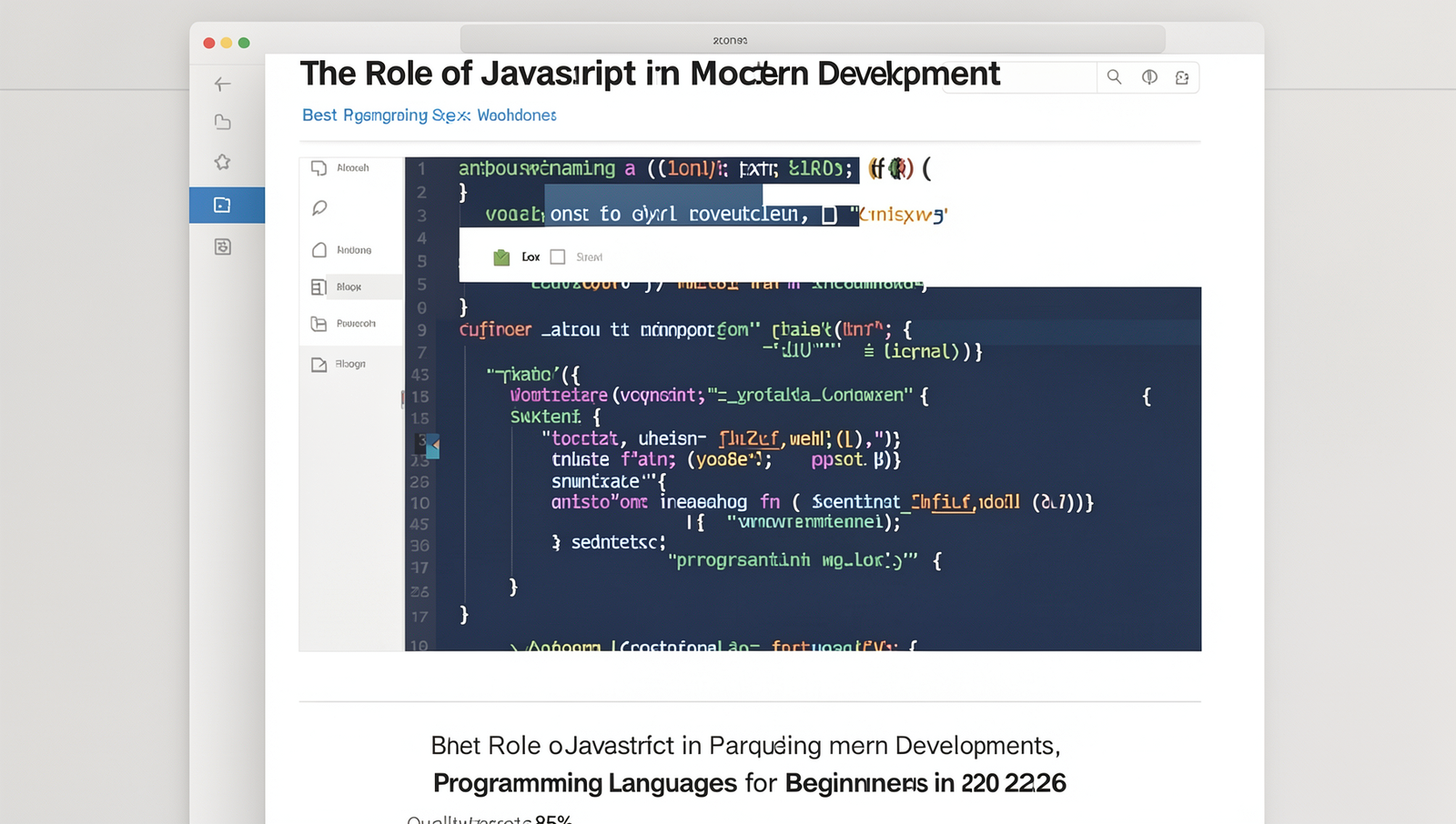This screenshot has width=1456, height=824.
Task: Toggle the contrast half-circle icon
Action: [1149, 77]
